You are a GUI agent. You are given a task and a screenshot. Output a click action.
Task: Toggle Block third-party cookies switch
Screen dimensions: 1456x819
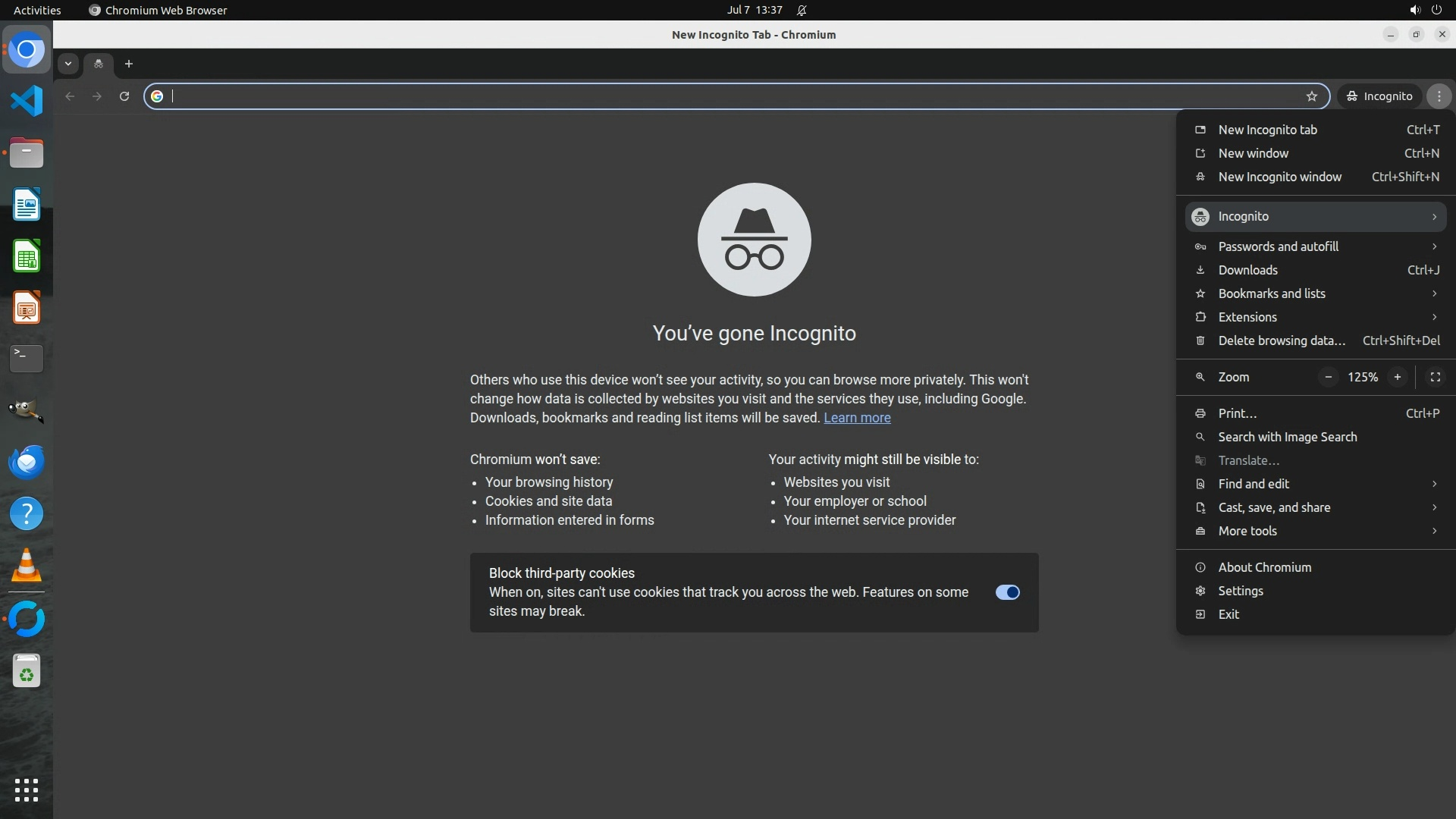tap(1007, 592)
